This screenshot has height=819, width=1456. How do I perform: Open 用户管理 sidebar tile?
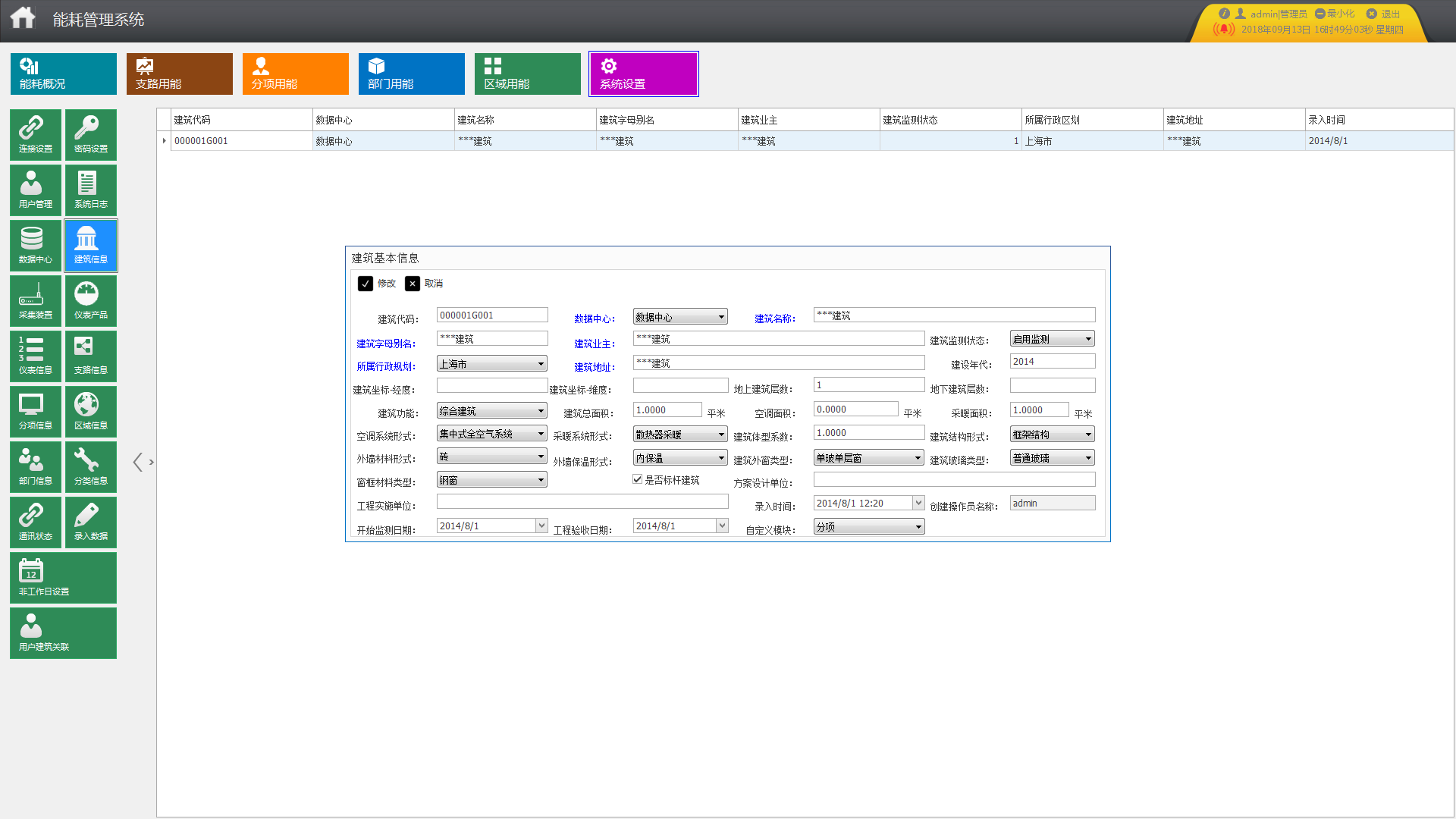pos(36,190)
